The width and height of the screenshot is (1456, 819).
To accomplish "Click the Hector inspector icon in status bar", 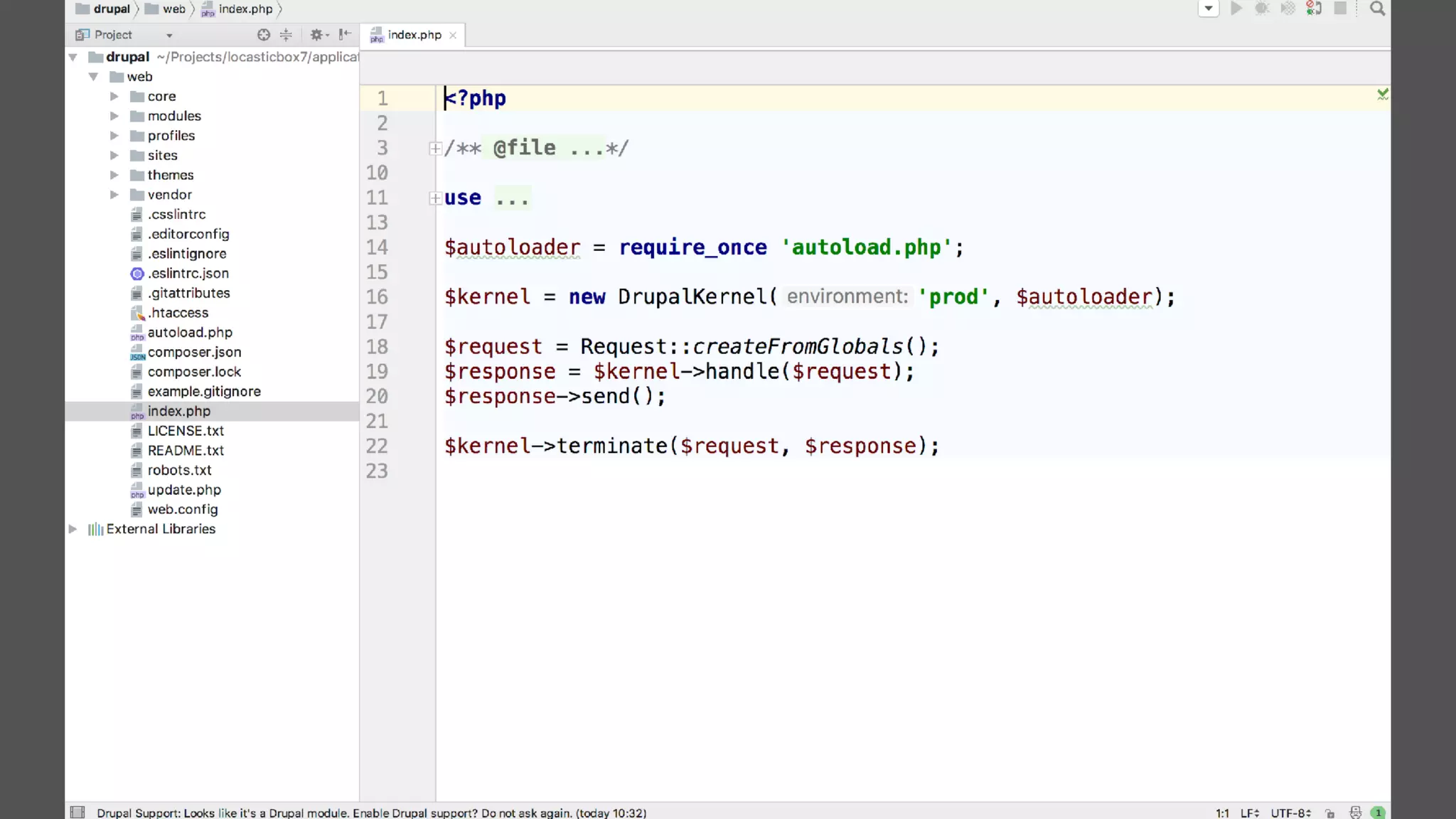I will pos(1355,813).
